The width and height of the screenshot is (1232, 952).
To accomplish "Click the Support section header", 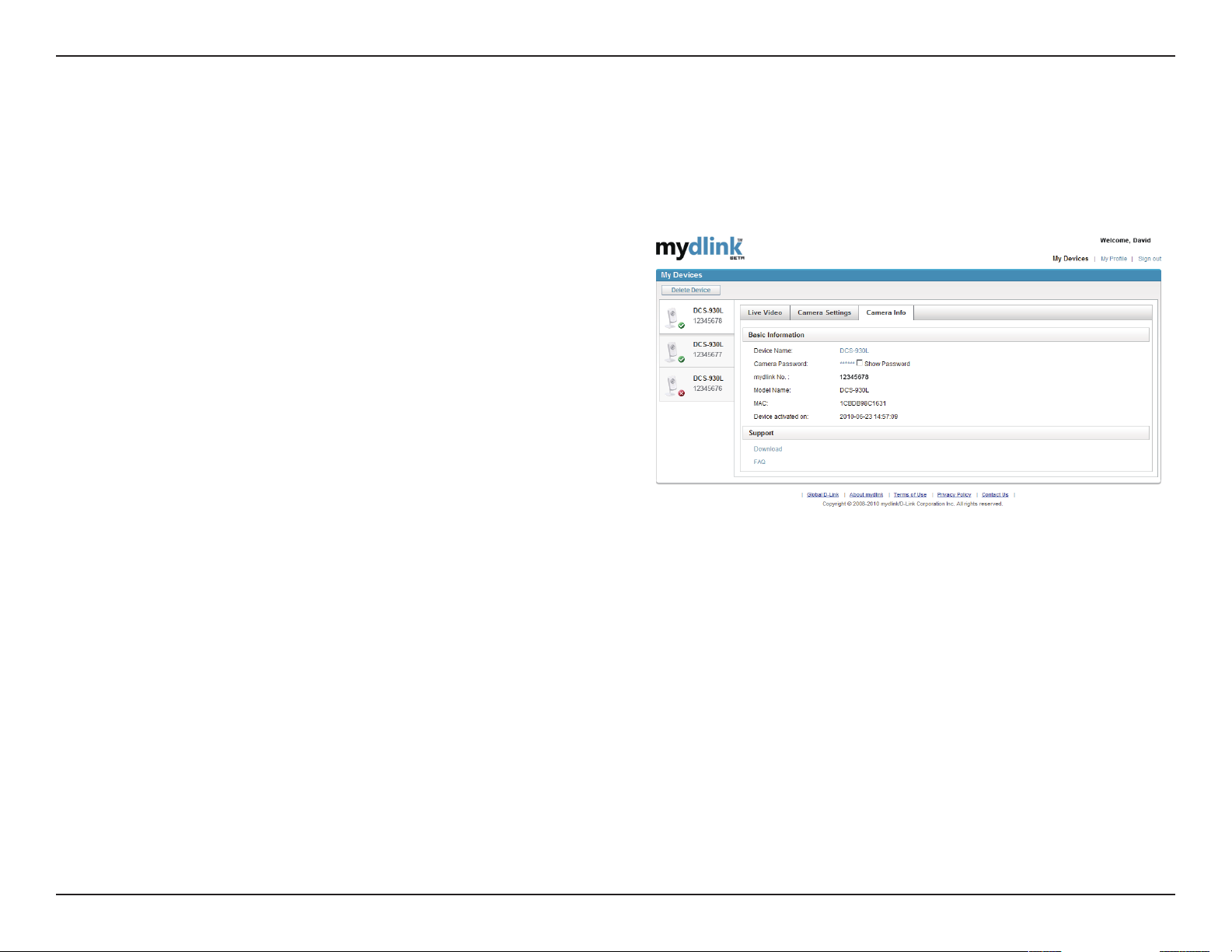I will (x=945, y=433).
